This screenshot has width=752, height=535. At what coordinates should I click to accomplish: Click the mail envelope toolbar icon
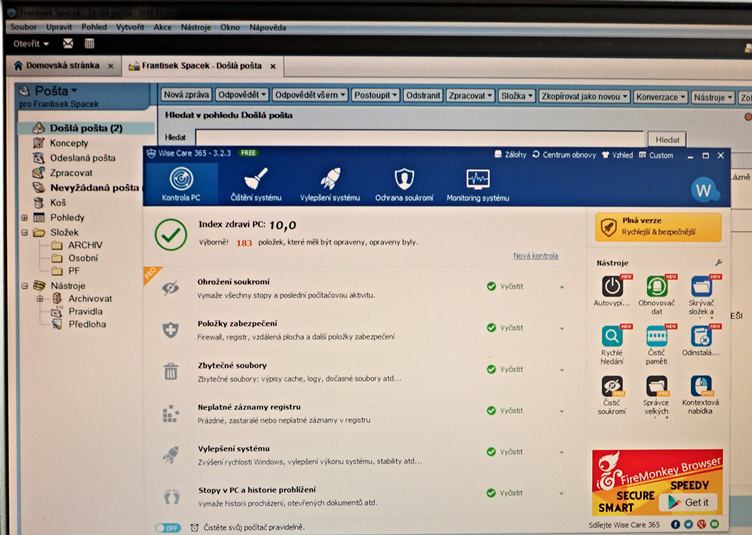[x=68, y=44]
